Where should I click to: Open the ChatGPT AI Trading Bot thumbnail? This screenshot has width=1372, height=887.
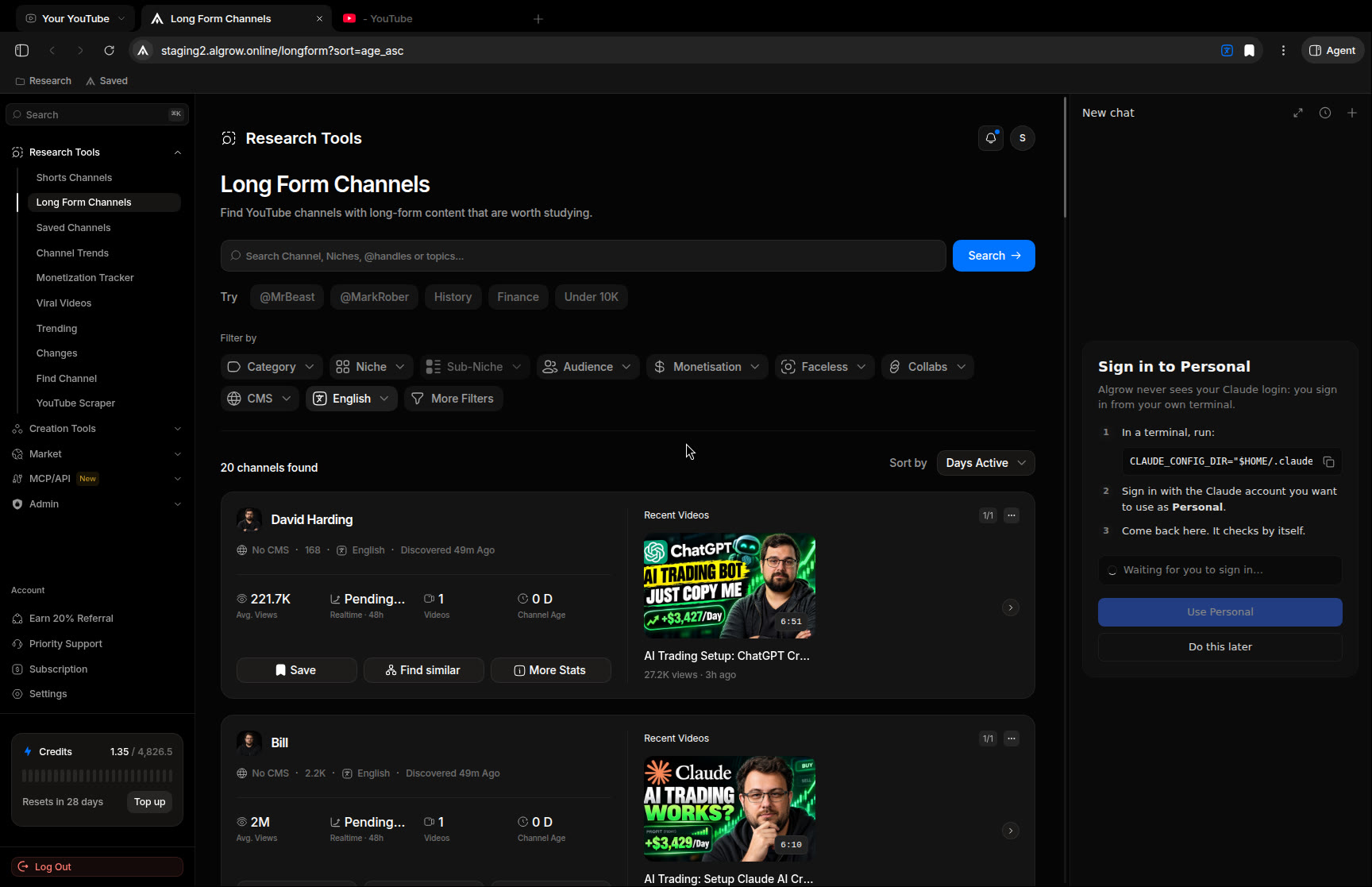click(x=729, y=586)
